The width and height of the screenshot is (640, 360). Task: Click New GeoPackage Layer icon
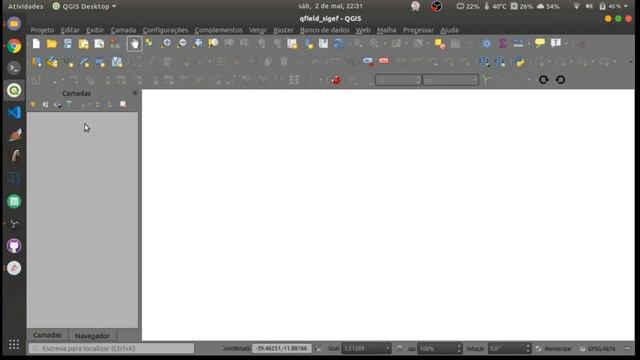pyautogui.click(x=52, y=62)
